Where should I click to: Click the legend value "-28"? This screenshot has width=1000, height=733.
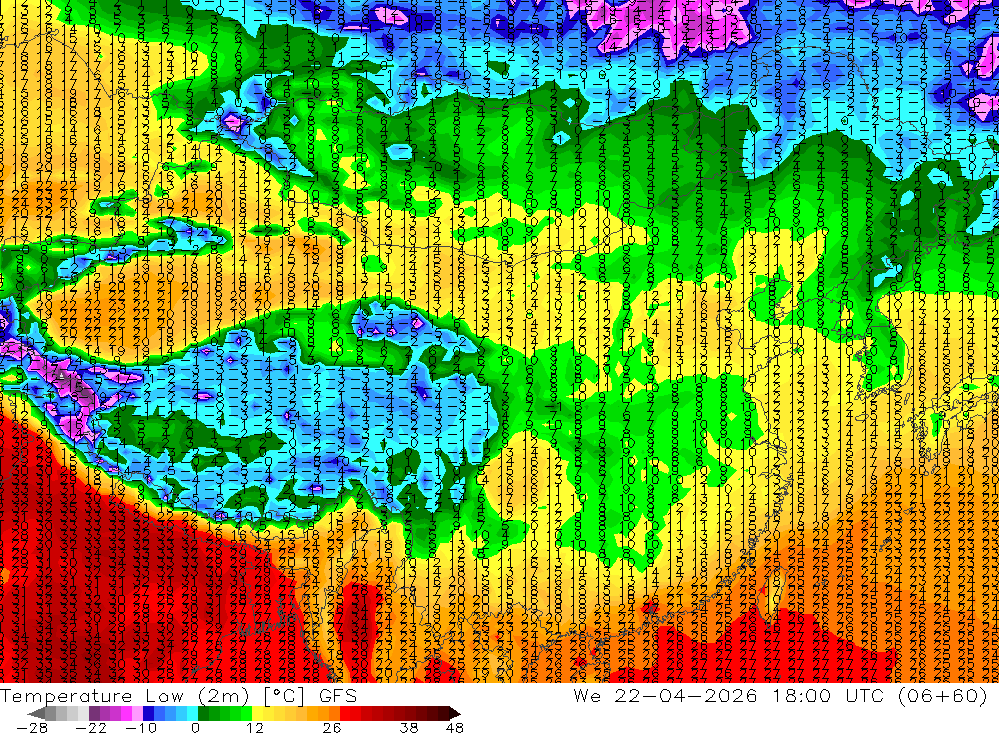point(32,727)
